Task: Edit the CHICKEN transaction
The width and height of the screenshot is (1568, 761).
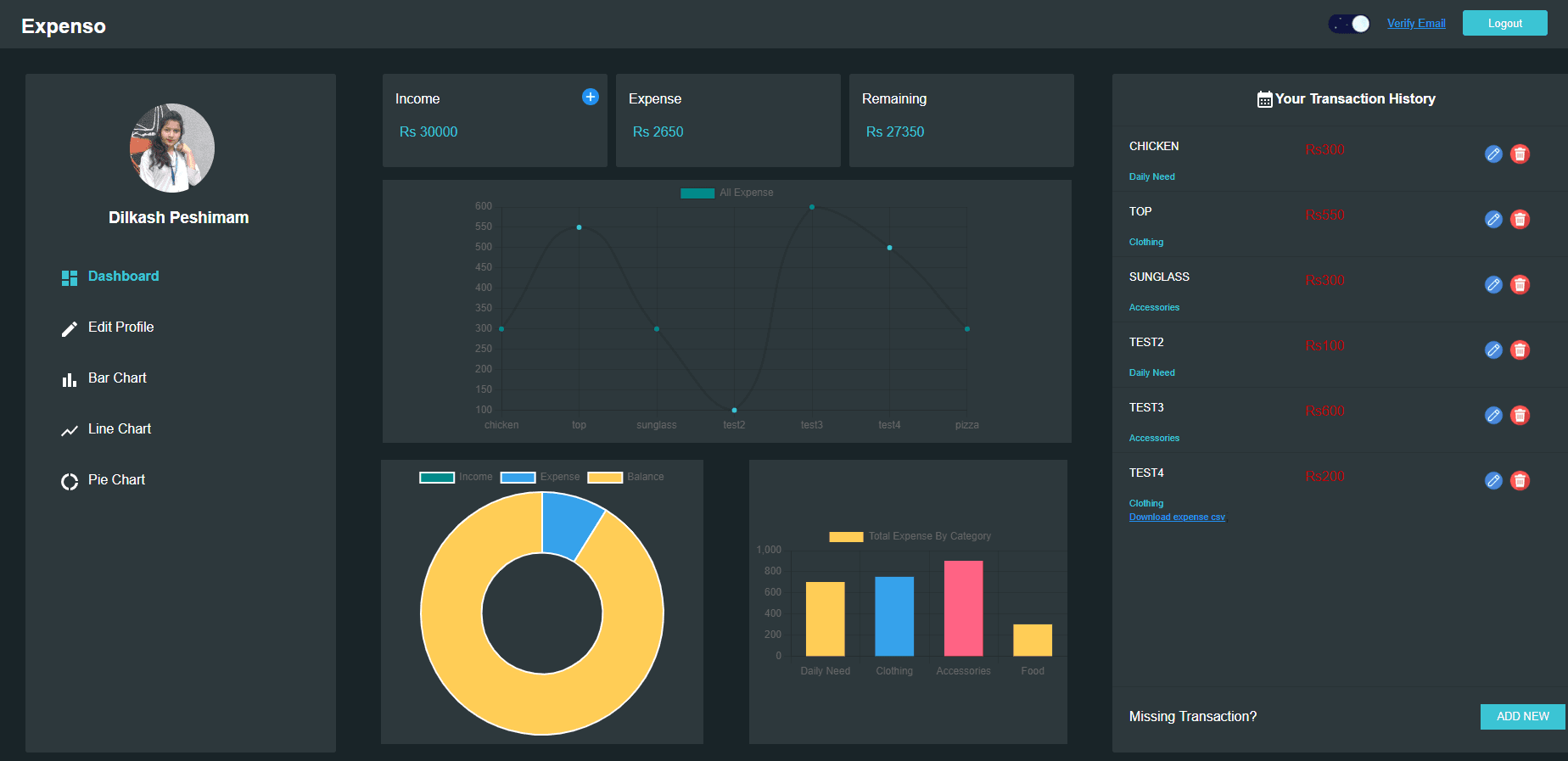Action: tap(1493, 154)
